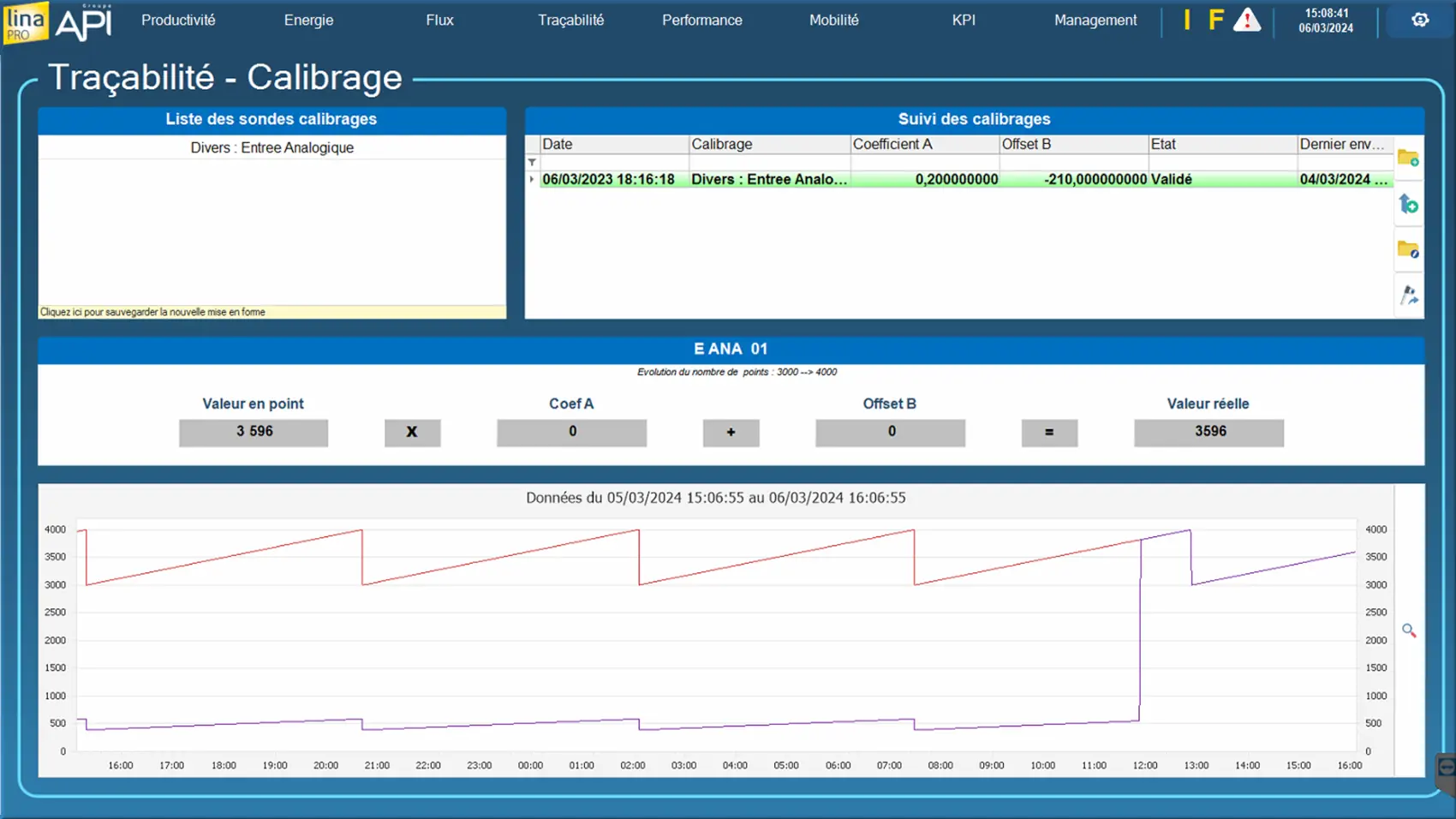The image size is (1456, 819).
Task: Open the table filter row icon
Action: coord(532,162)
